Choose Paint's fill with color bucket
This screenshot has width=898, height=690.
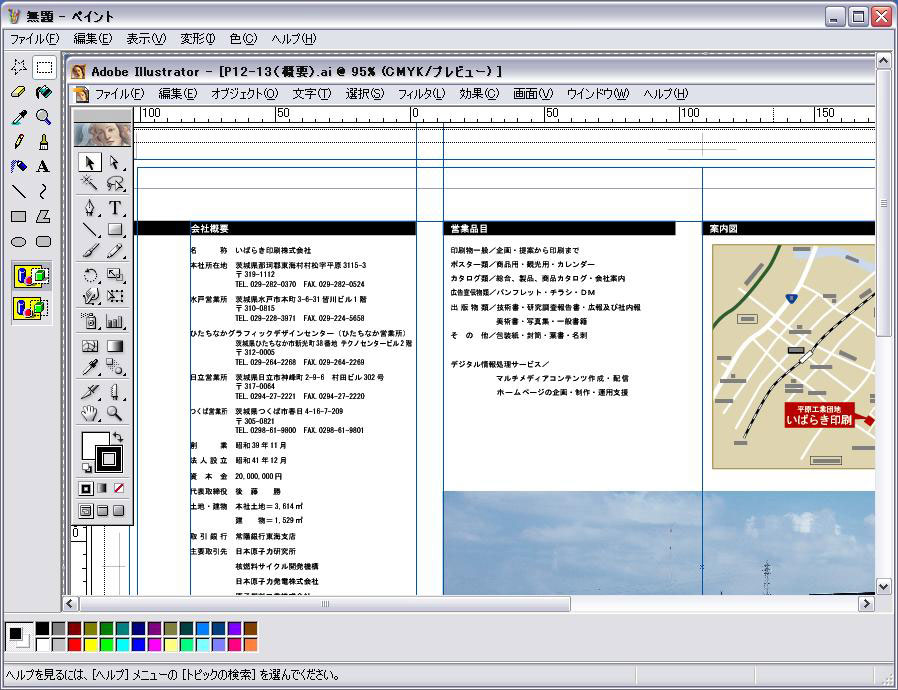tap(44, 92)
